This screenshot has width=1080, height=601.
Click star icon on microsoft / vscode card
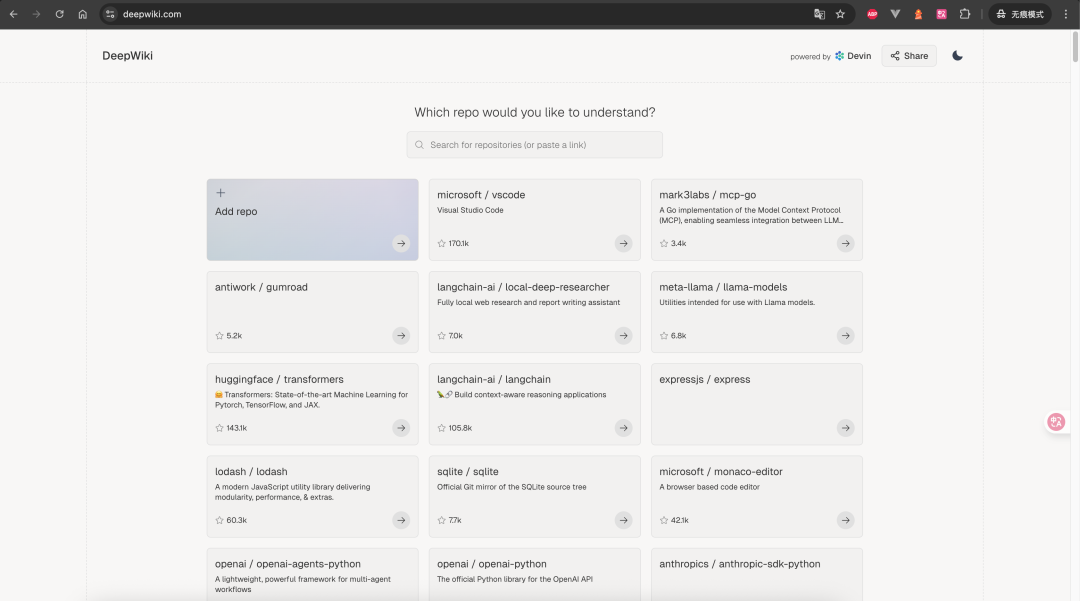pos(442,243)
